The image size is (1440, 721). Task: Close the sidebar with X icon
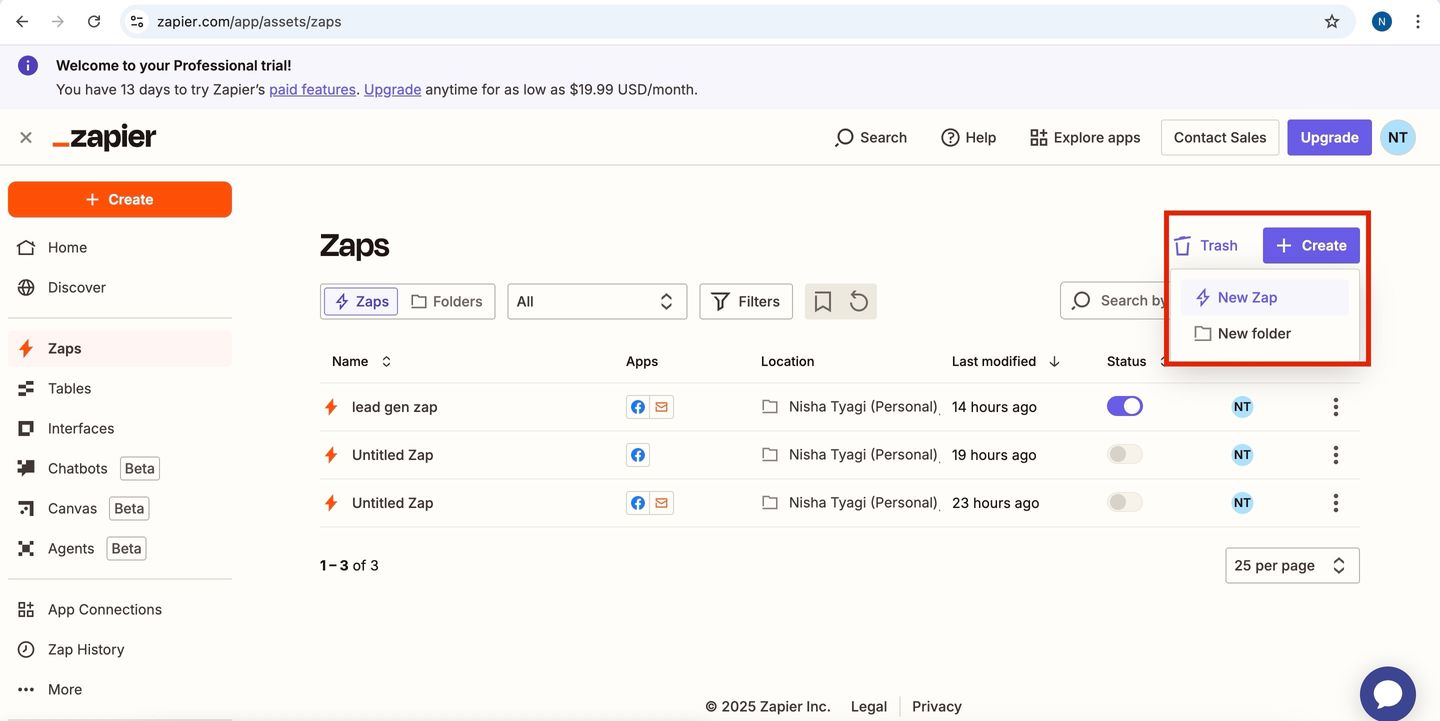click(26, 137)
